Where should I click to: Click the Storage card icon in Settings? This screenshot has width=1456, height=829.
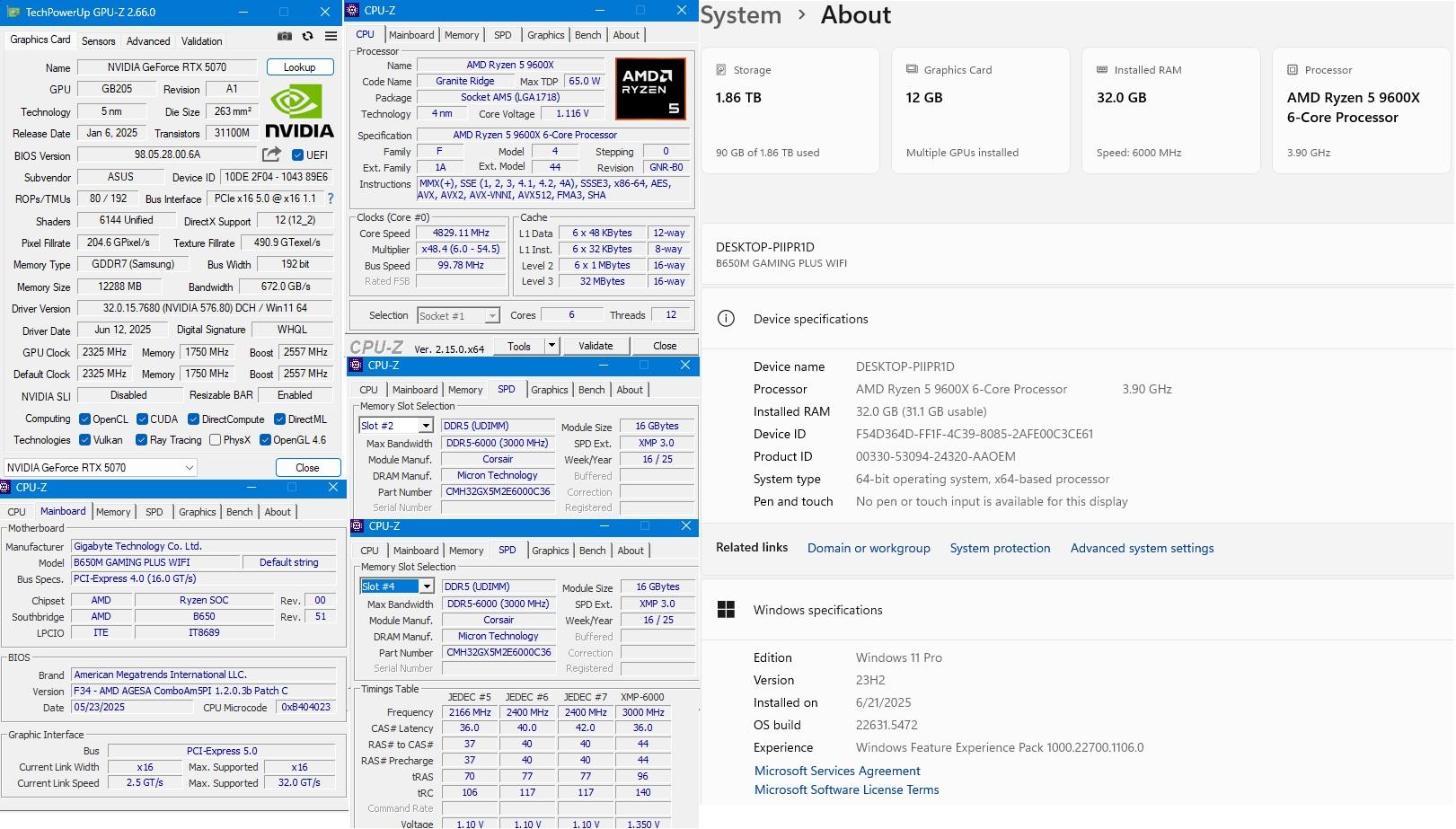coord(721,69)
